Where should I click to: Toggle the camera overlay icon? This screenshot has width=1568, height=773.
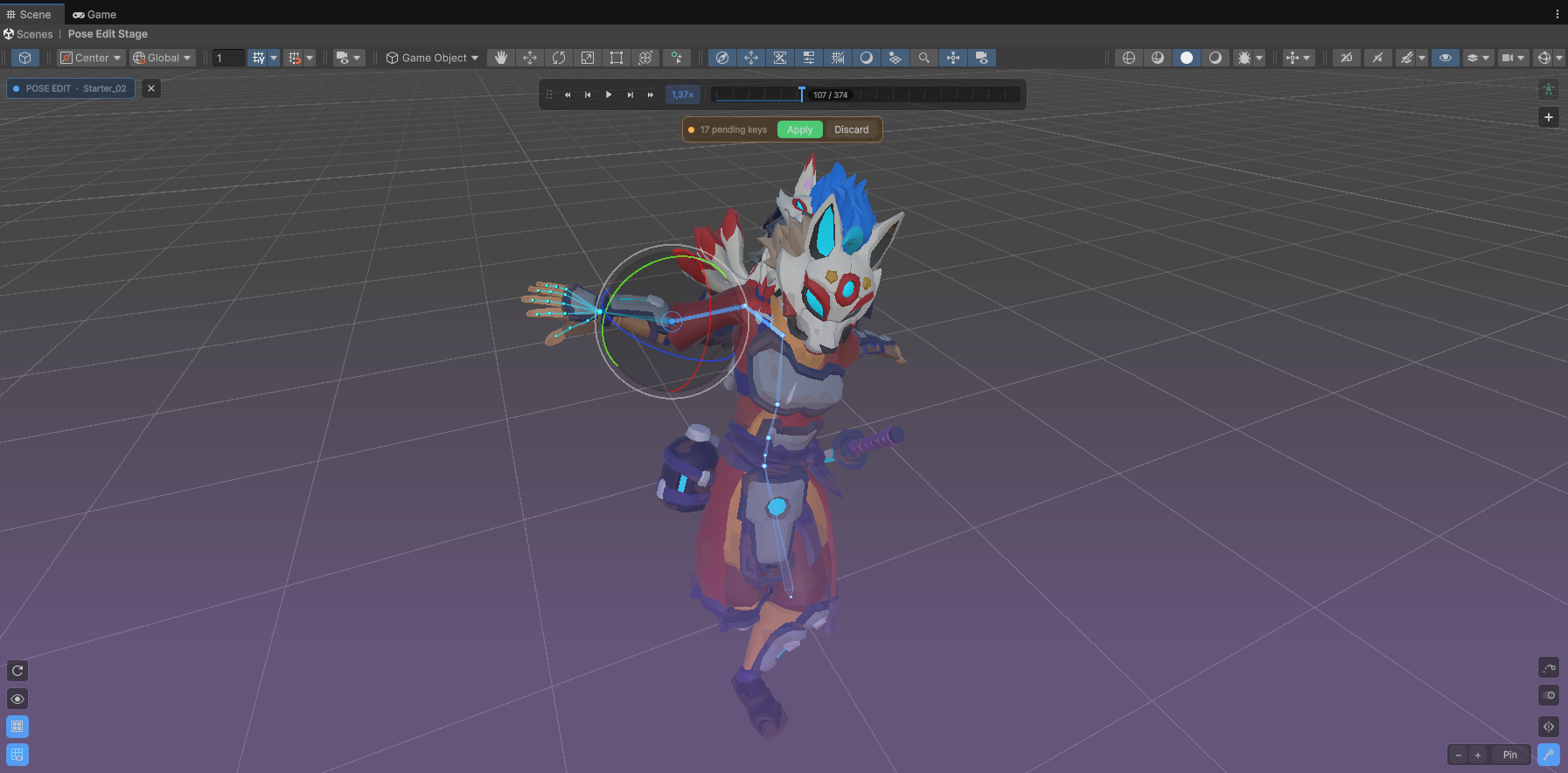point(982,58)
